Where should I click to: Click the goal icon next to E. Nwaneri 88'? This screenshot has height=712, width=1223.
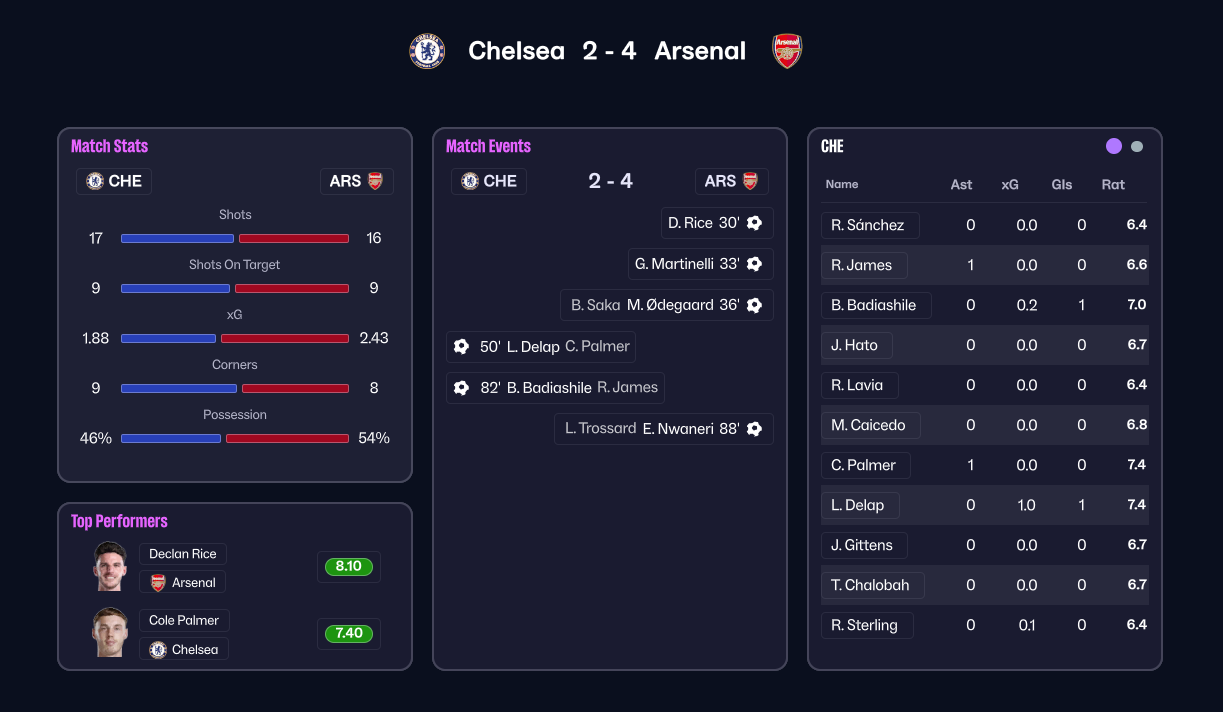755,429
